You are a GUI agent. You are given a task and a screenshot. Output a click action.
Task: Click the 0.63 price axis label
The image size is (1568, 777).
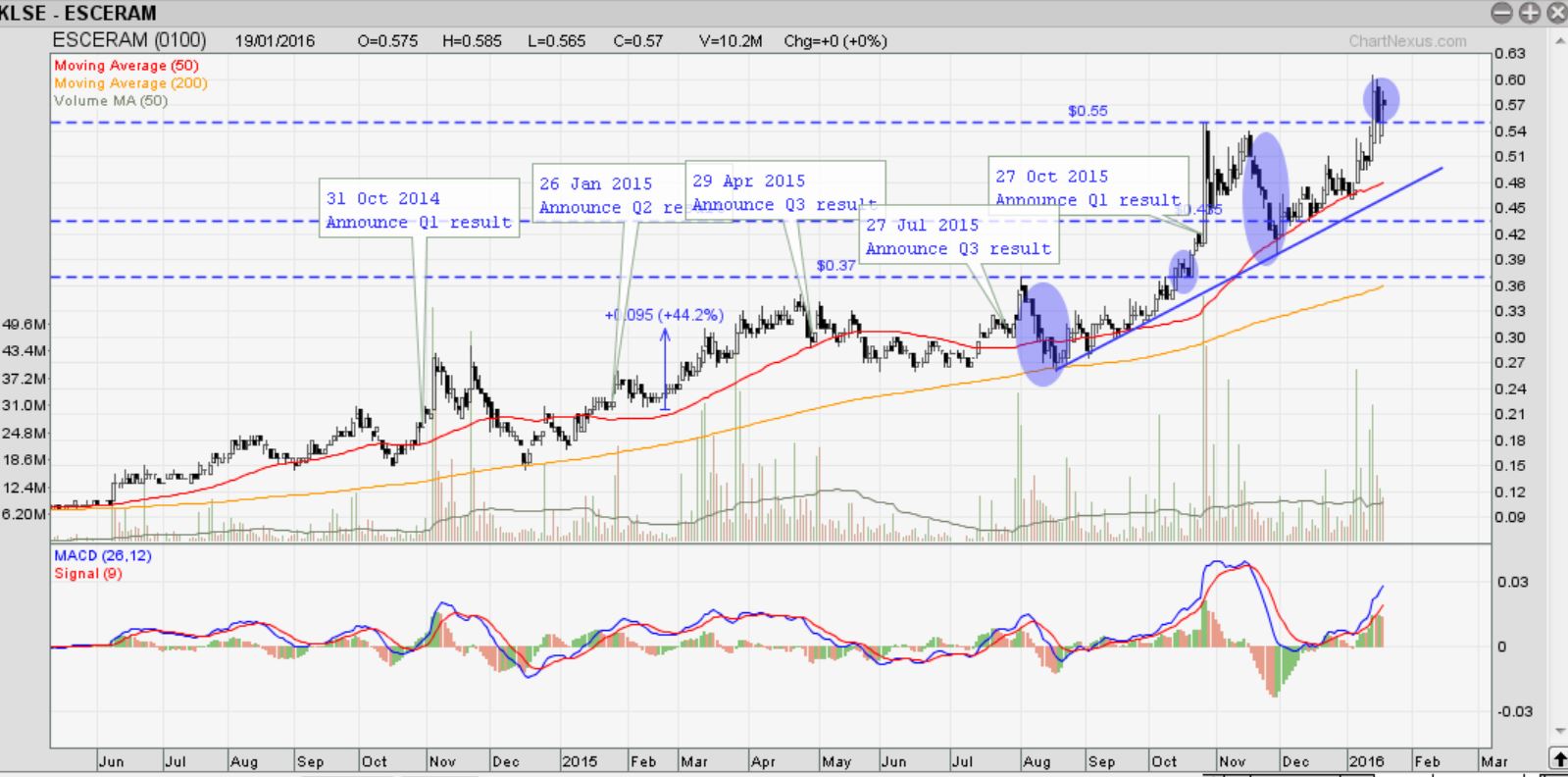click(x=1509, y=54)
